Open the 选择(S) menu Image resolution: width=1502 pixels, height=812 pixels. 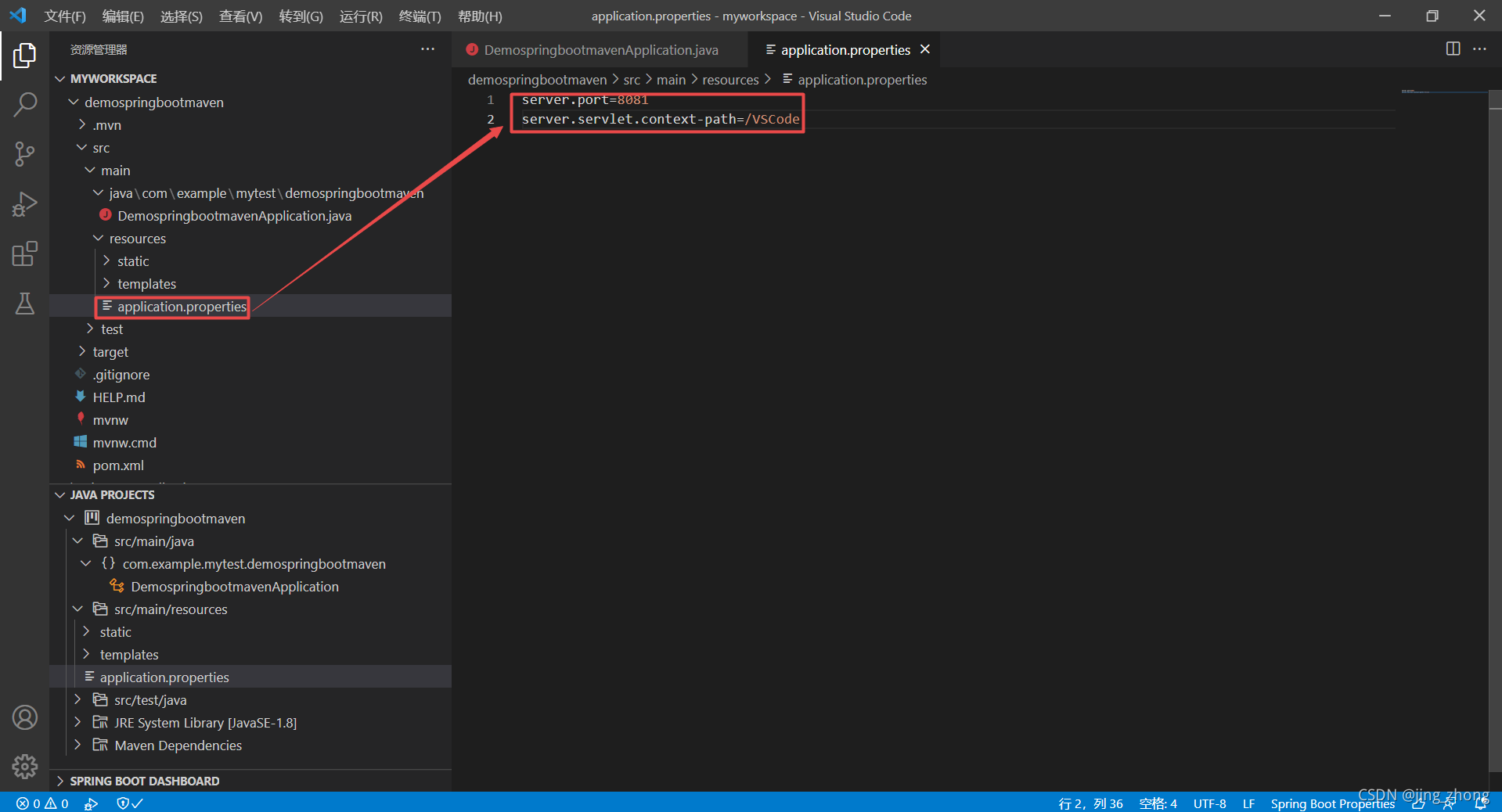click(x=182, y=16)
